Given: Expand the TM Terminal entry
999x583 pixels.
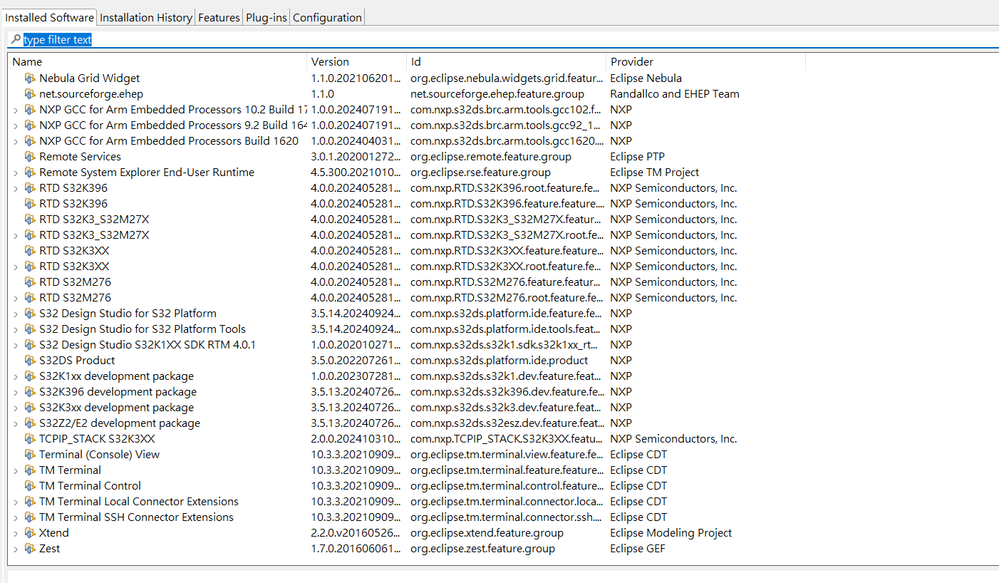Looking at the screenshot, I should tap(16, 470).
